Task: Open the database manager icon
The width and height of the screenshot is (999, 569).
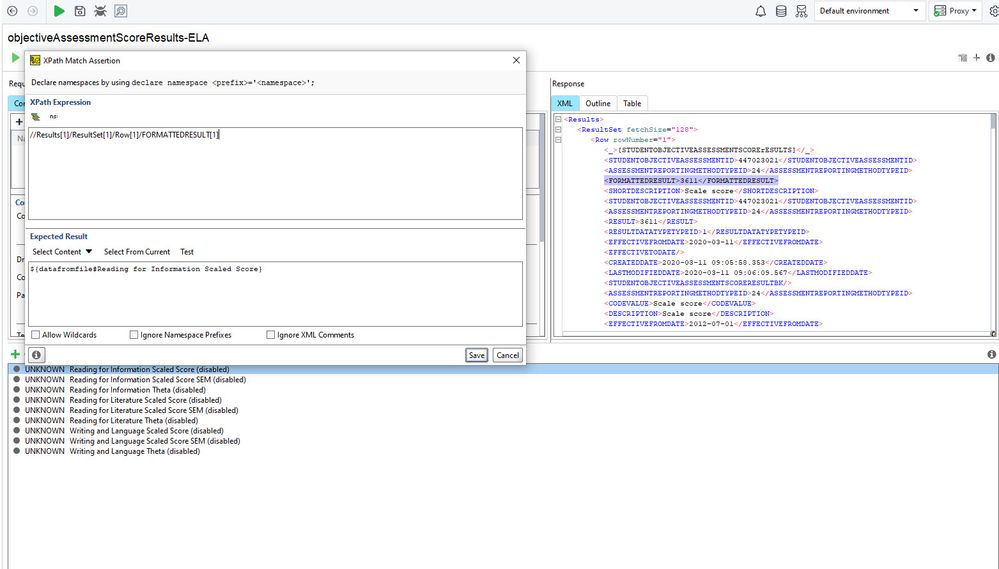Action: coord(781,11)
